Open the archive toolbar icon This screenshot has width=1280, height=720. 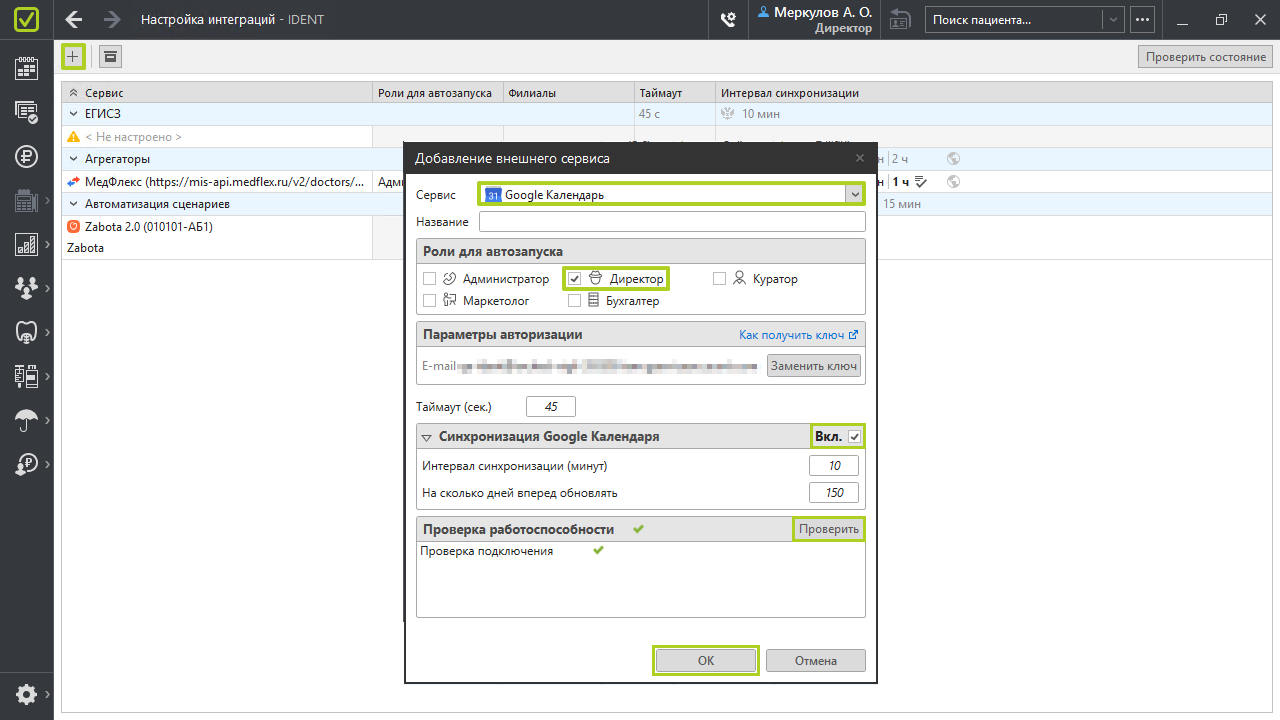(x=110, y=56)
